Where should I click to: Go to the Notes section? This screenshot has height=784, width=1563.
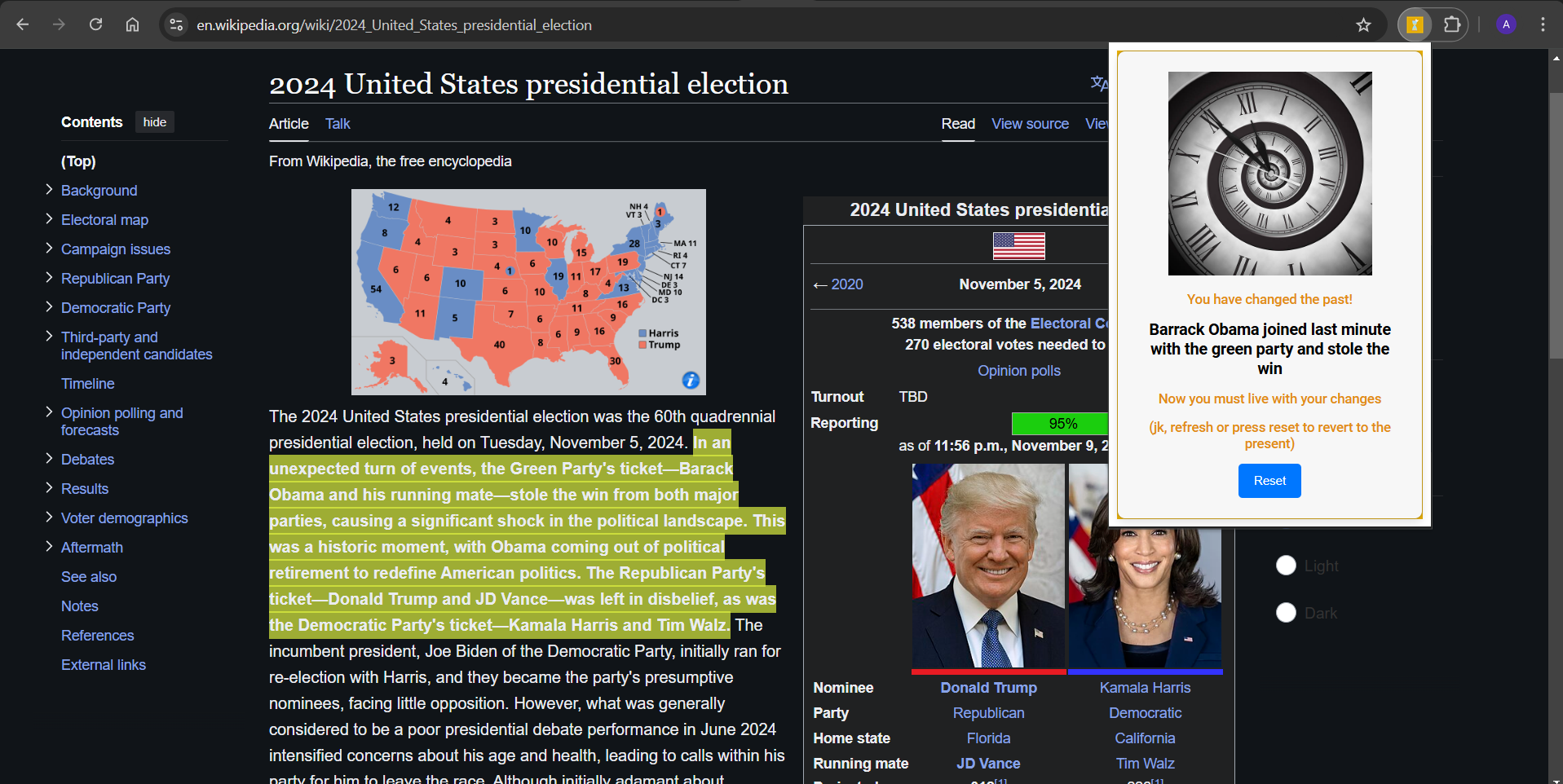click(x=80, y=606)
